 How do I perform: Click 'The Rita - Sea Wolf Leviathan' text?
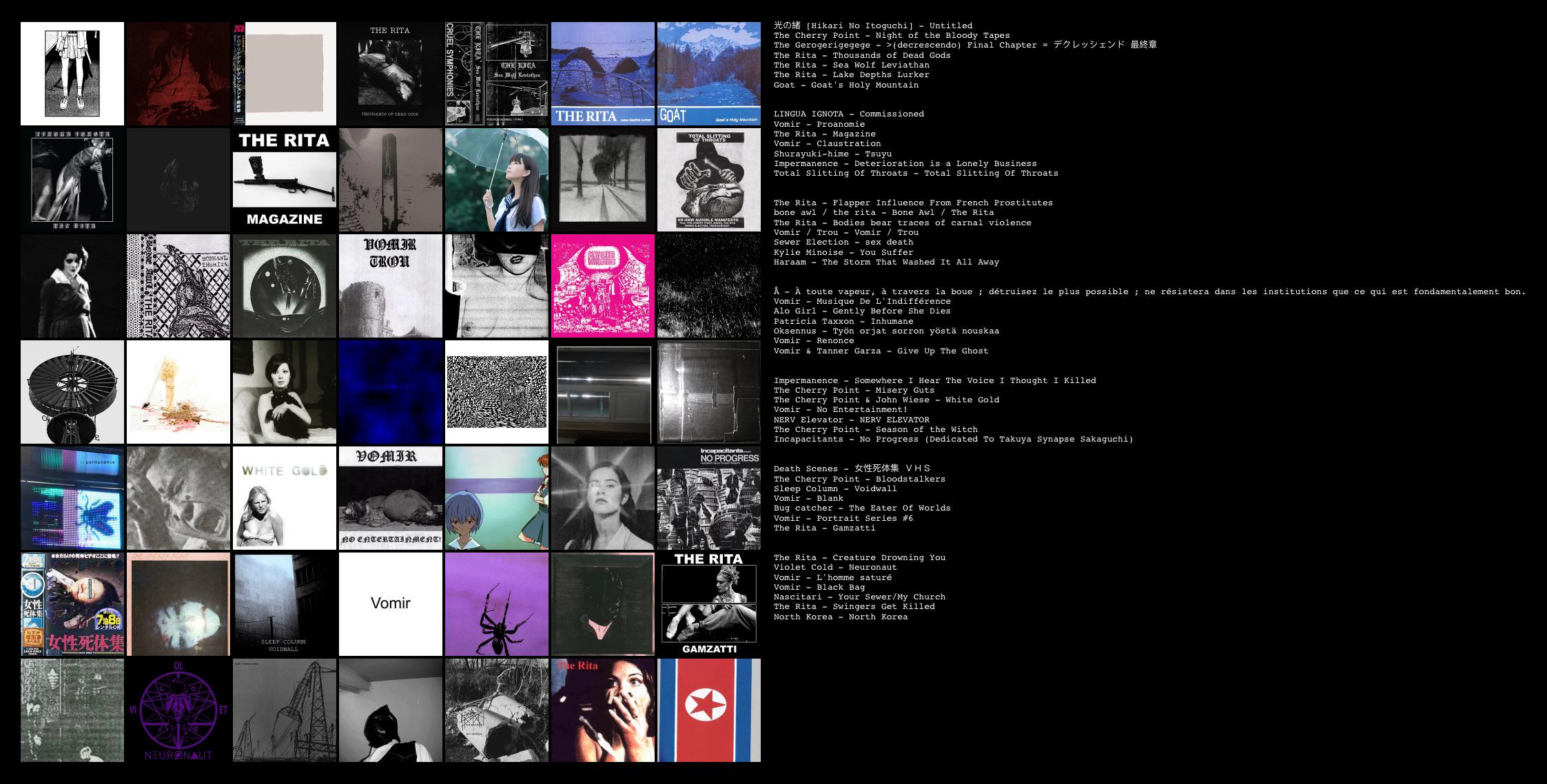pyautogui.click(x=851, y=65)
